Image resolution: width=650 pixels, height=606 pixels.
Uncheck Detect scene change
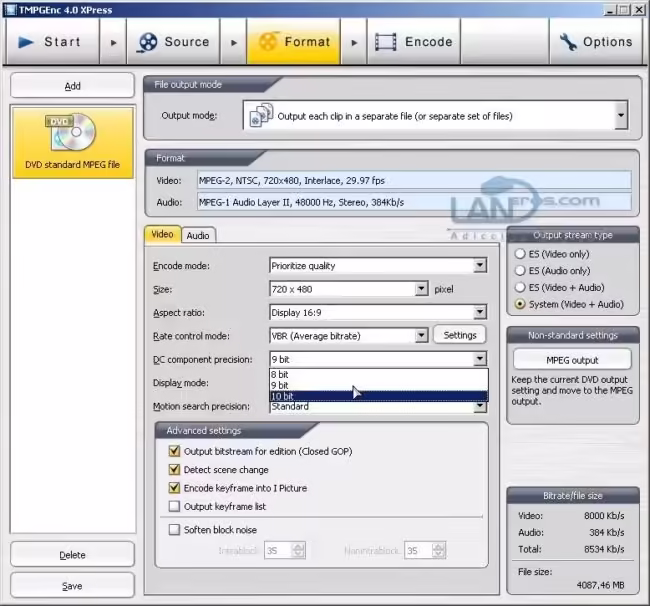point(175,470)
